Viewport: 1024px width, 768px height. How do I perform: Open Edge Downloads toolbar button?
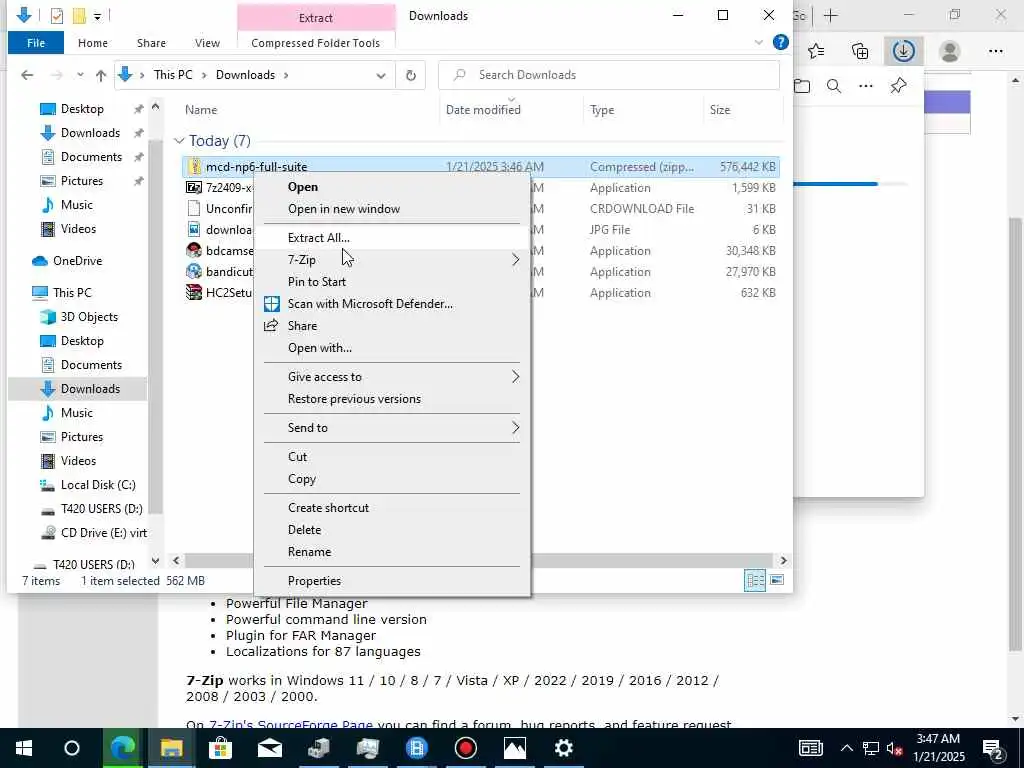(x=903, y=51)
